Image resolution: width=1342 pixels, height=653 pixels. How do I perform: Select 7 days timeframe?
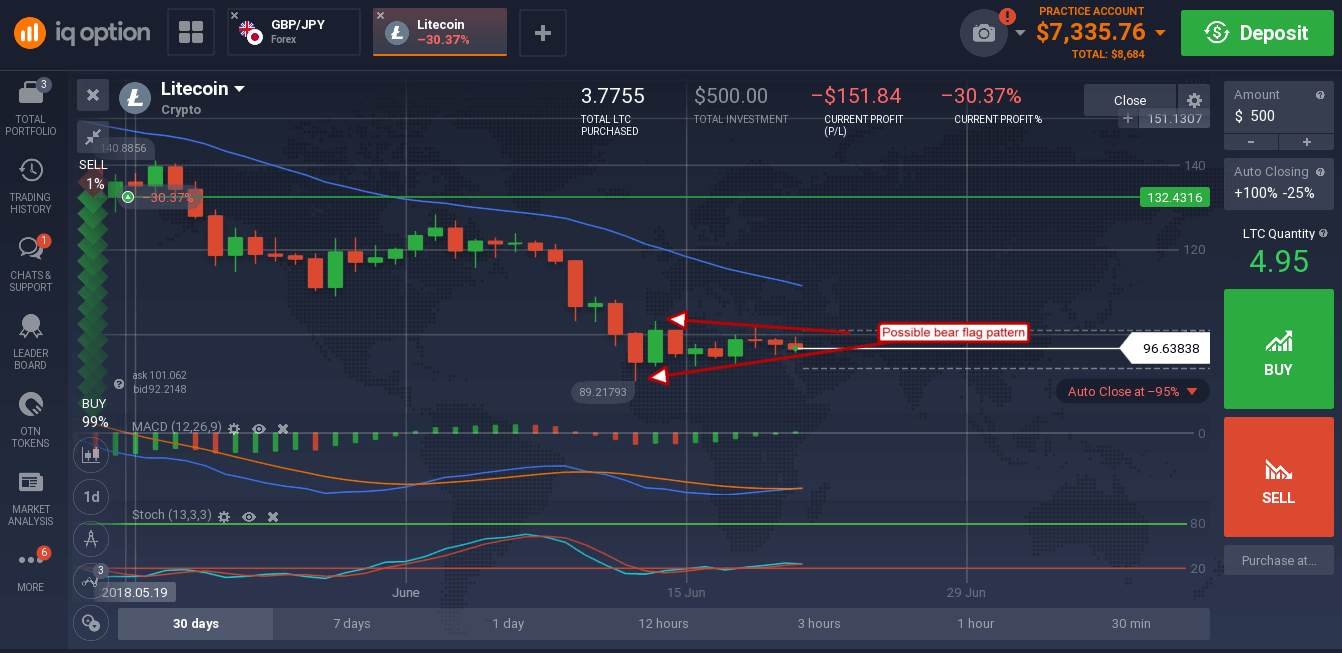coord(351,623)
